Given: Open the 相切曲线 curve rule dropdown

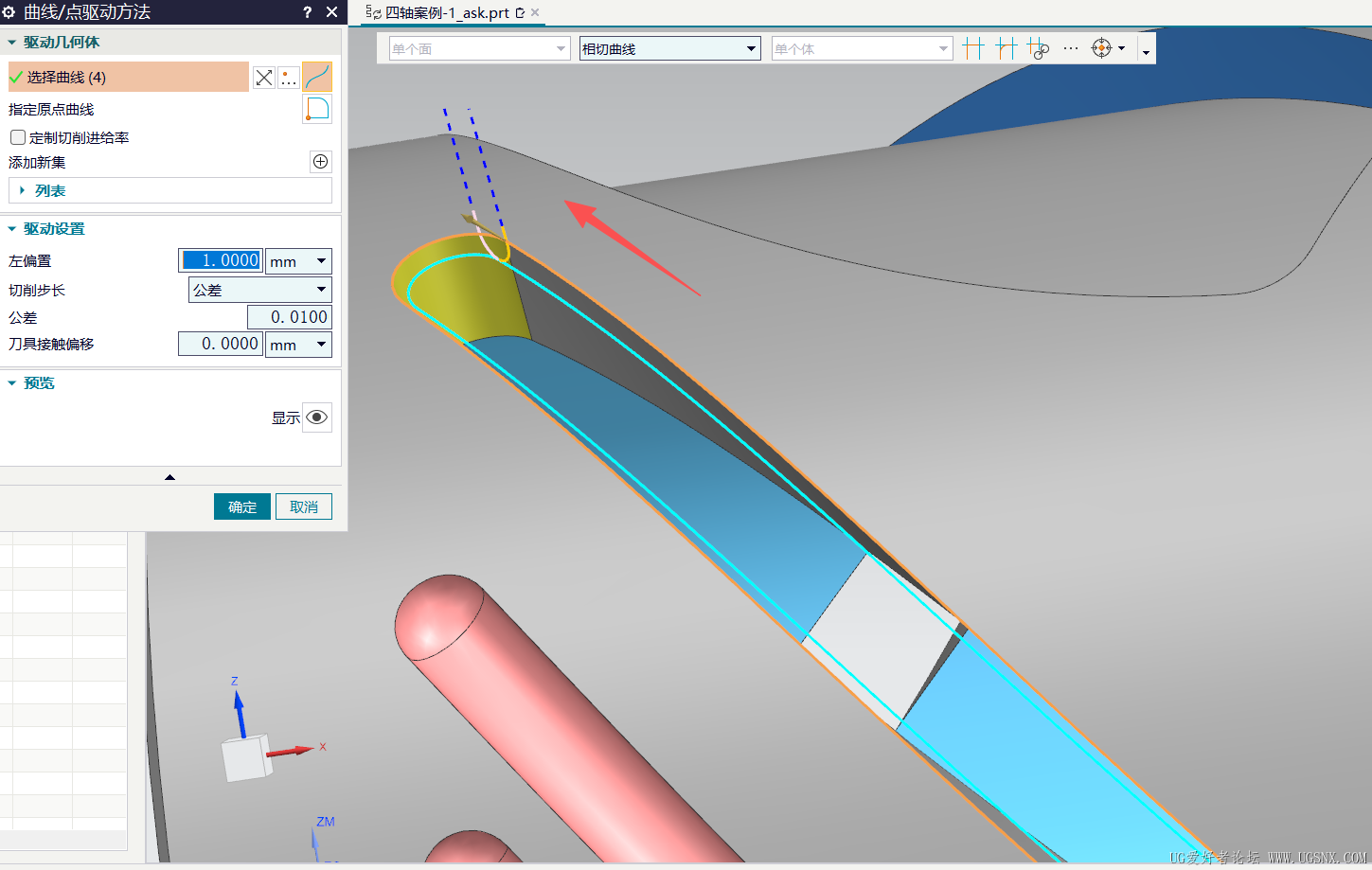Looking at the screenshot, I should pos(670,48).
